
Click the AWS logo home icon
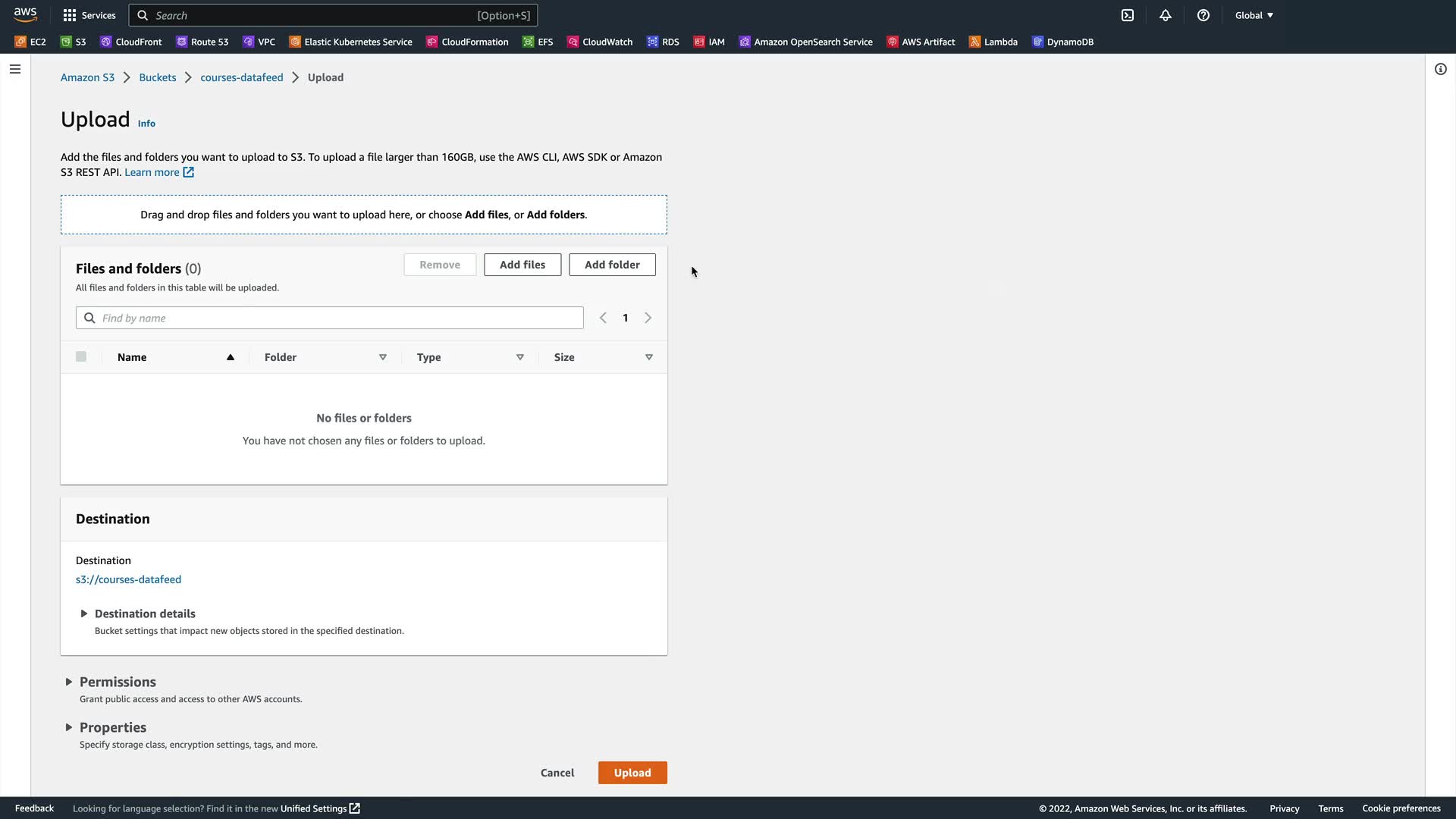[25, 15]
